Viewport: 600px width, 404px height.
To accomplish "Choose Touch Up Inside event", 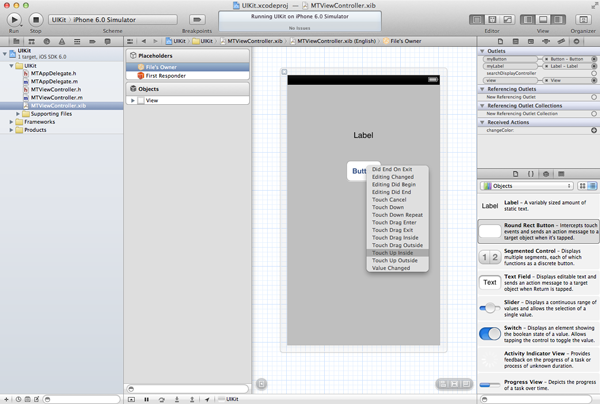I will click(x=398, y=253).
